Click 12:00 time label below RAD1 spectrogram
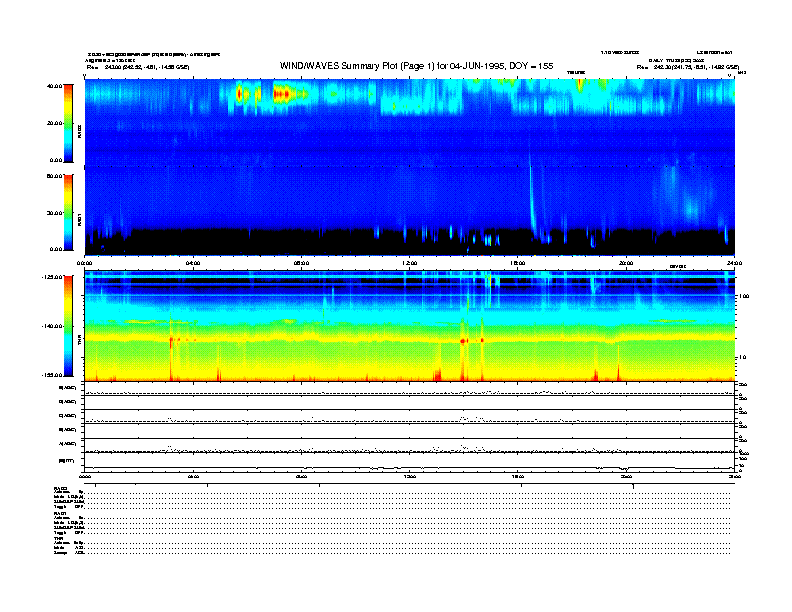This screenshot has height=612, width=792. 410,263
